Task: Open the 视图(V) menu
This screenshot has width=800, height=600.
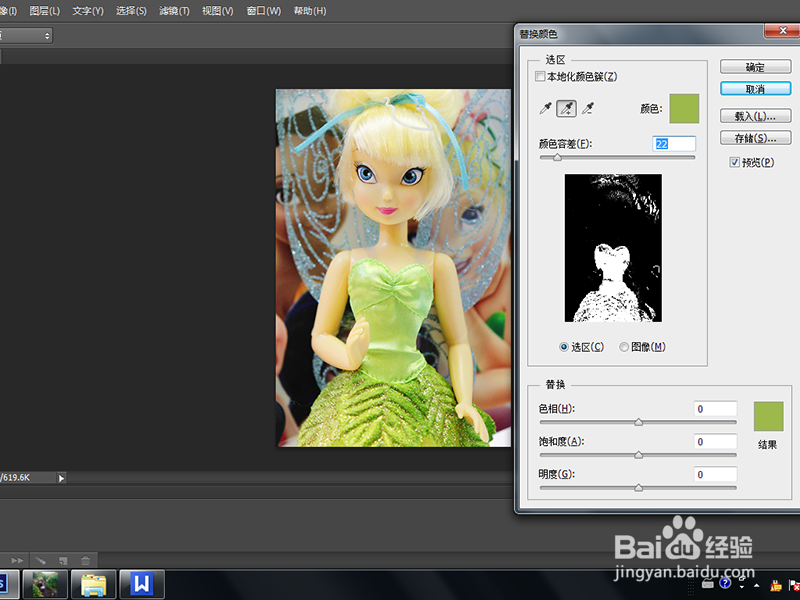Action: point(217,11)
